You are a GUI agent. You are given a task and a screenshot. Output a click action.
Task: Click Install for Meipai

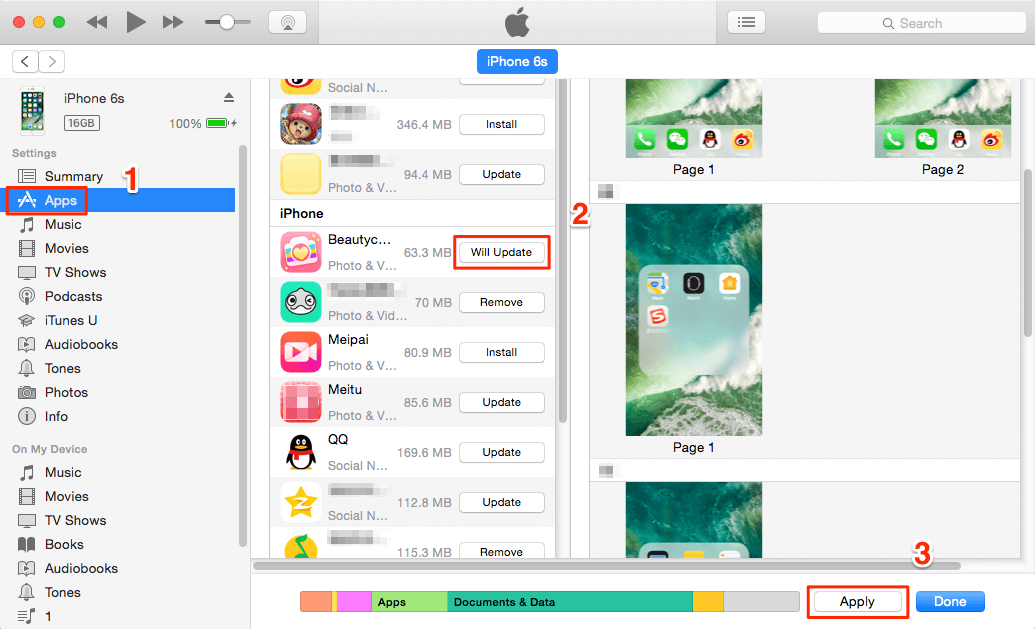pos(502,352)
